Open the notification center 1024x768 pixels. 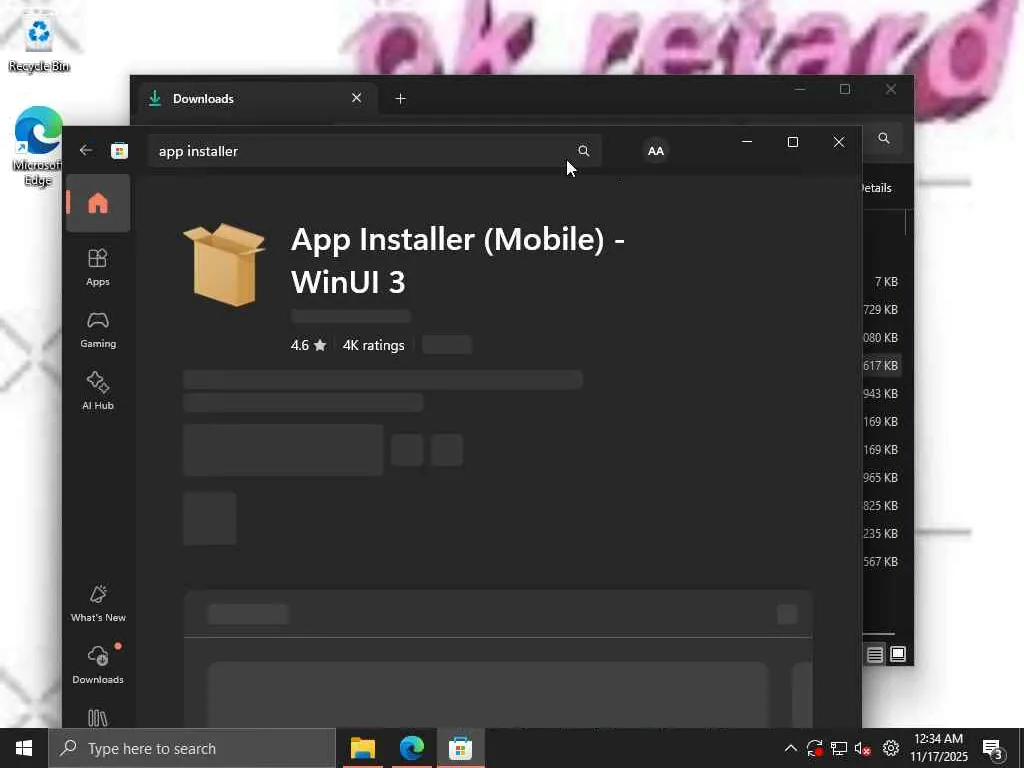tap(993, 749)
